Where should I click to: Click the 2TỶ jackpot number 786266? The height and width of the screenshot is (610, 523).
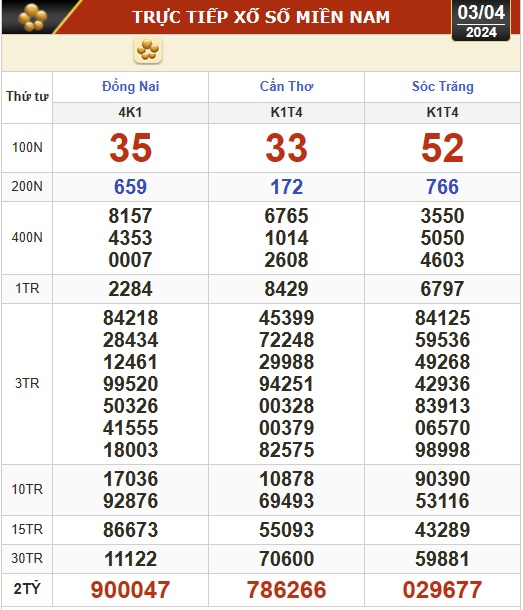[x=286, y=589]
